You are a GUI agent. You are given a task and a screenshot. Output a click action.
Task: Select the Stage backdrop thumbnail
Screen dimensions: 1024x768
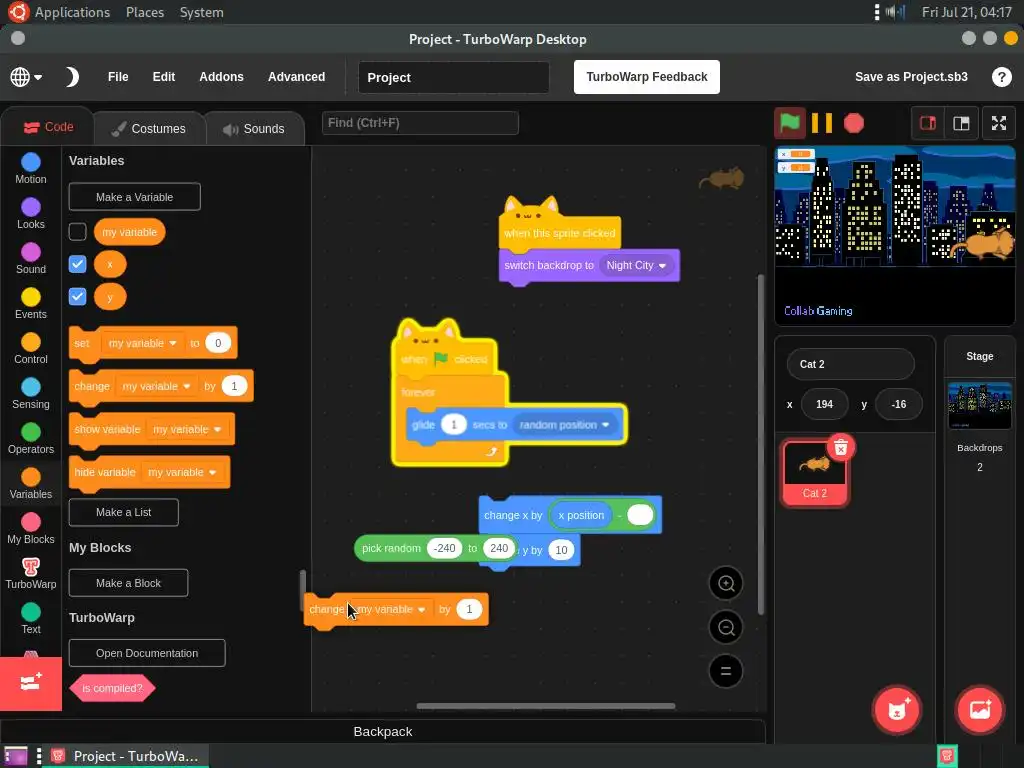coord(980,406)
